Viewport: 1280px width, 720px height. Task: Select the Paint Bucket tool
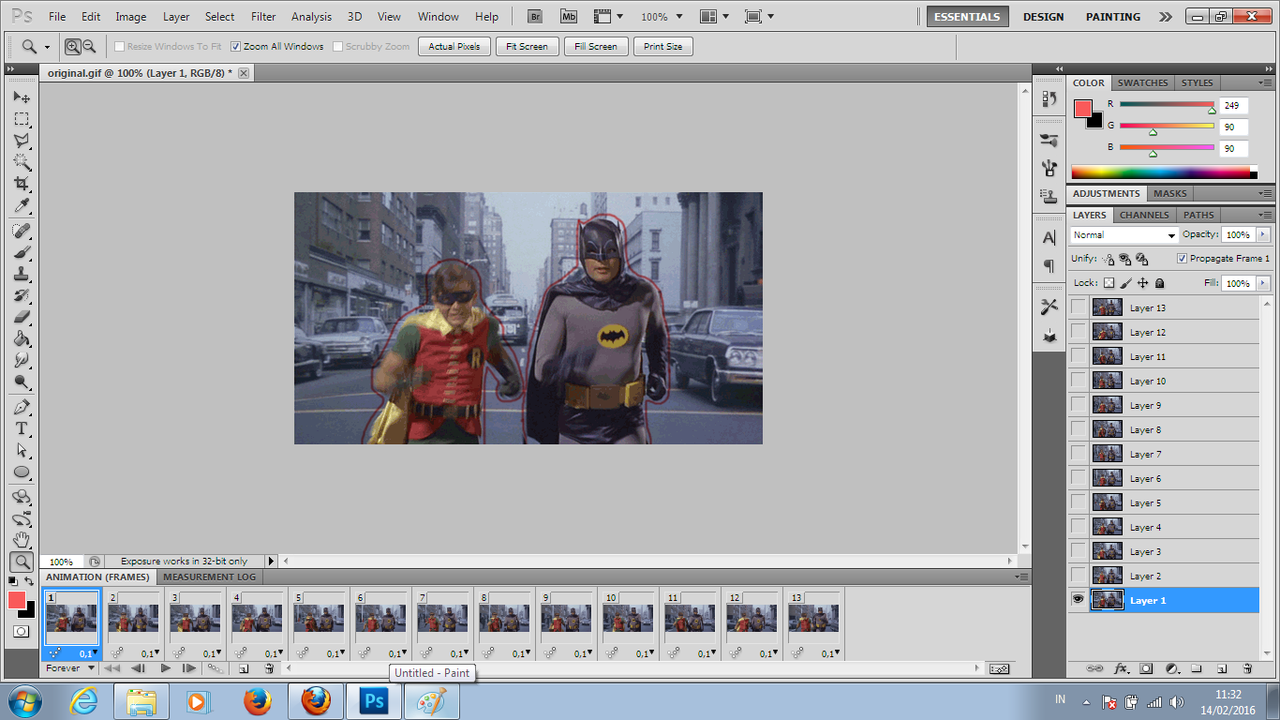pyautogui.click(x=21, y=340)
